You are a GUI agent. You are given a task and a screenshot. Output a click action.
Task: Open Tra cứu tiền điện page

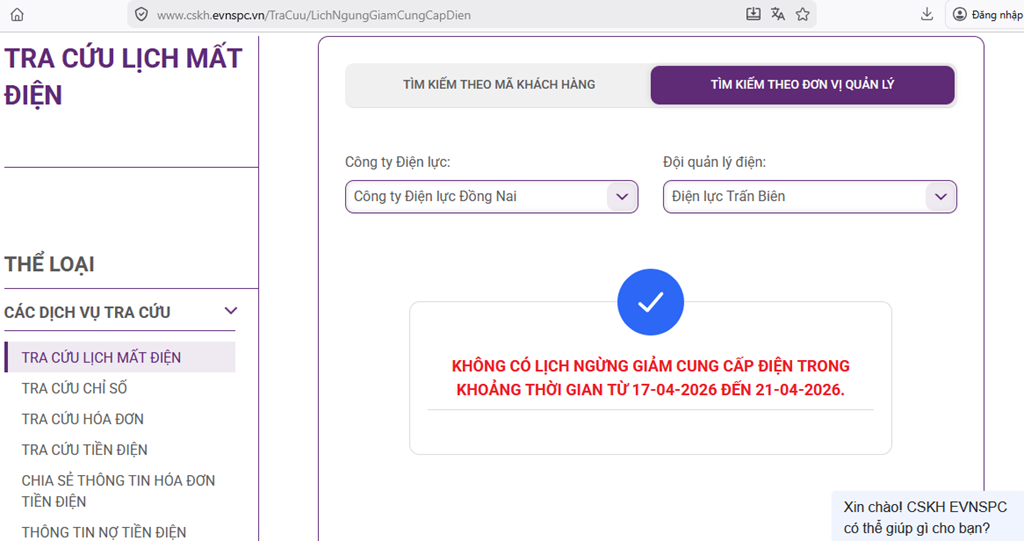(85, 450)
